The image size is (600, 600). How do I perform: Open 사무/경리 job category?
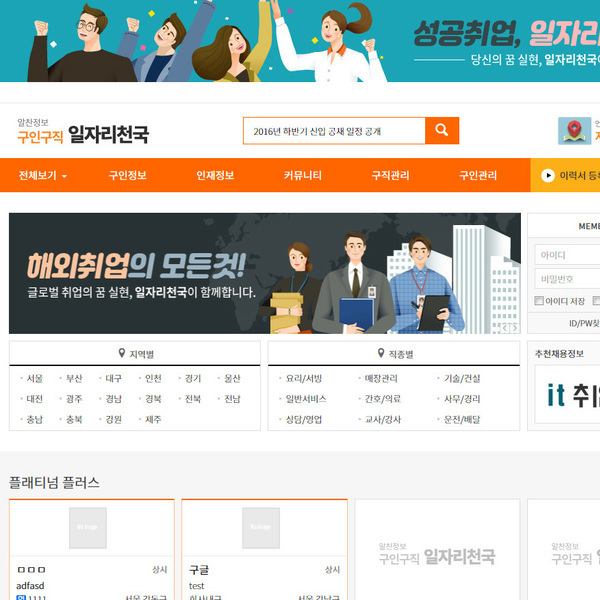[462, 399]
